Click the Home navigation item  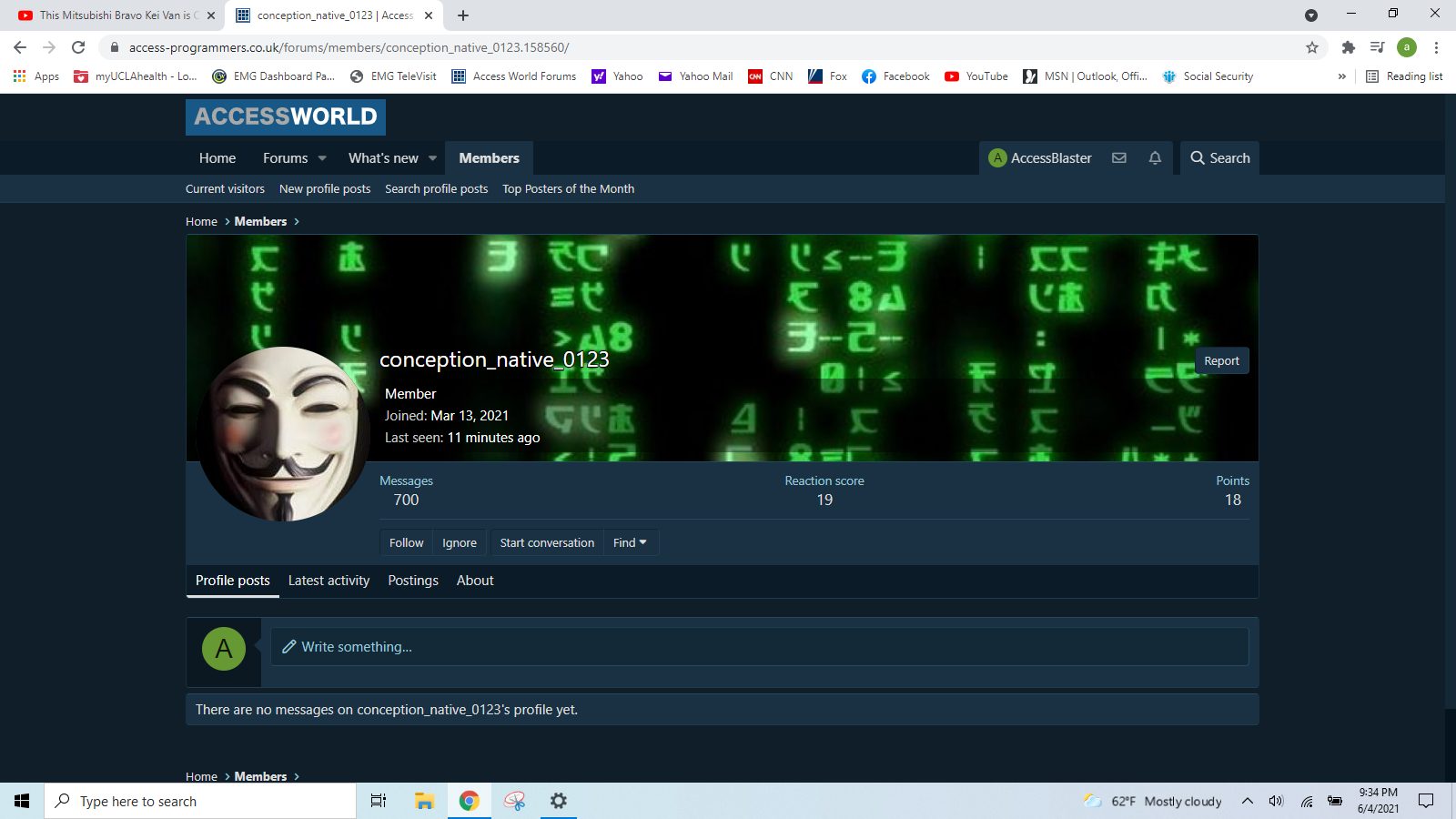coord(217,157)
